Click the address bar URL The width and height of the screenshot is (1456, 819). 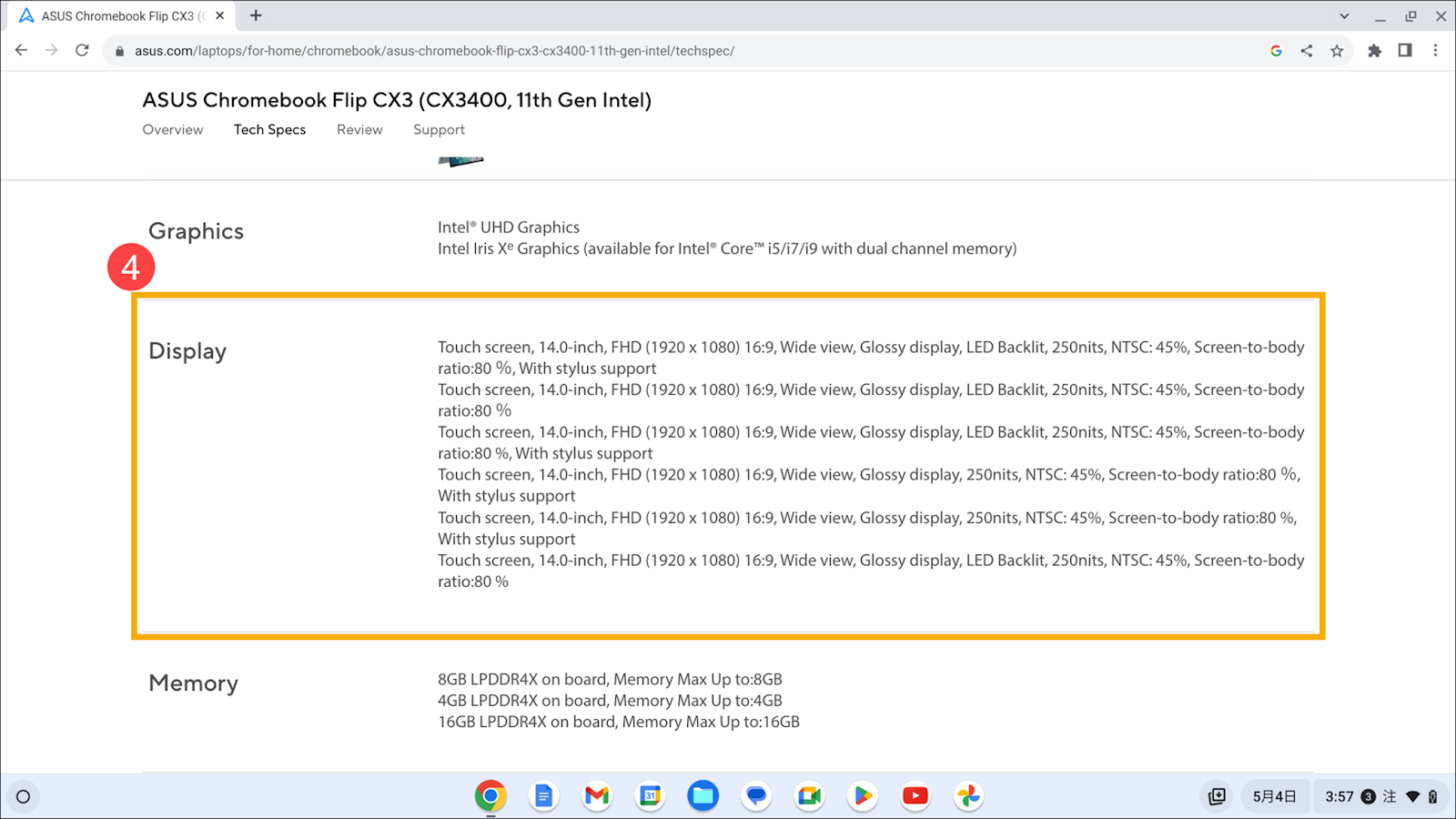434,51
